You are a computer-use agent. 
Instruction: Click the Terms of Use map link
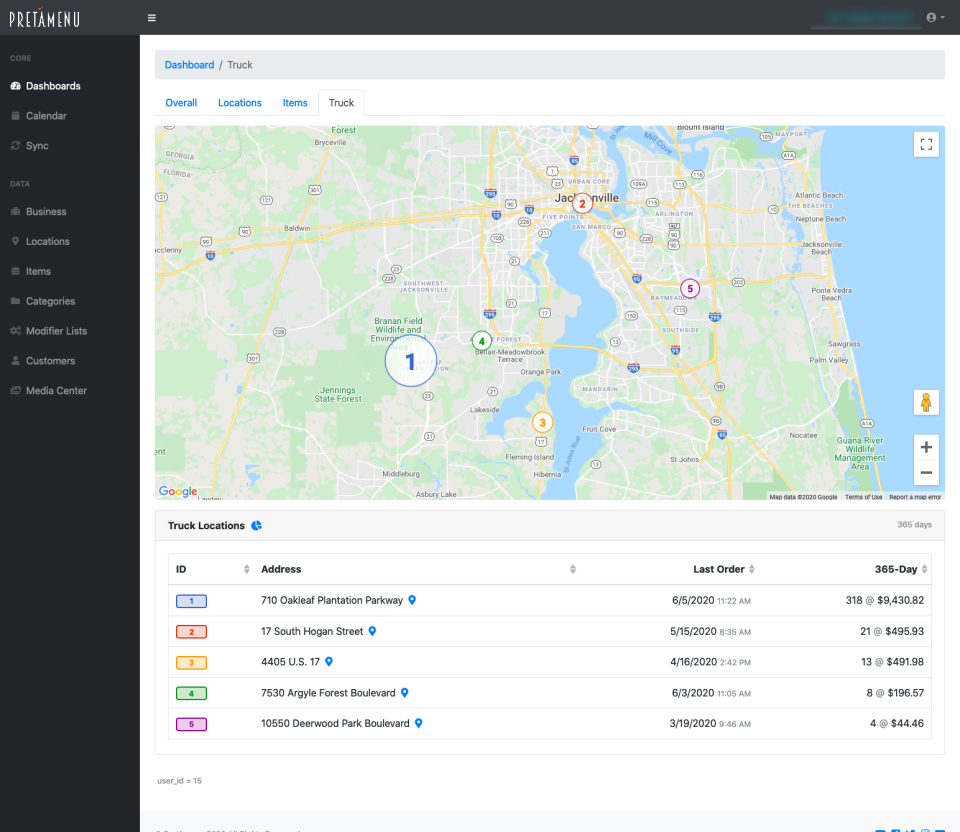coord(863,497)
